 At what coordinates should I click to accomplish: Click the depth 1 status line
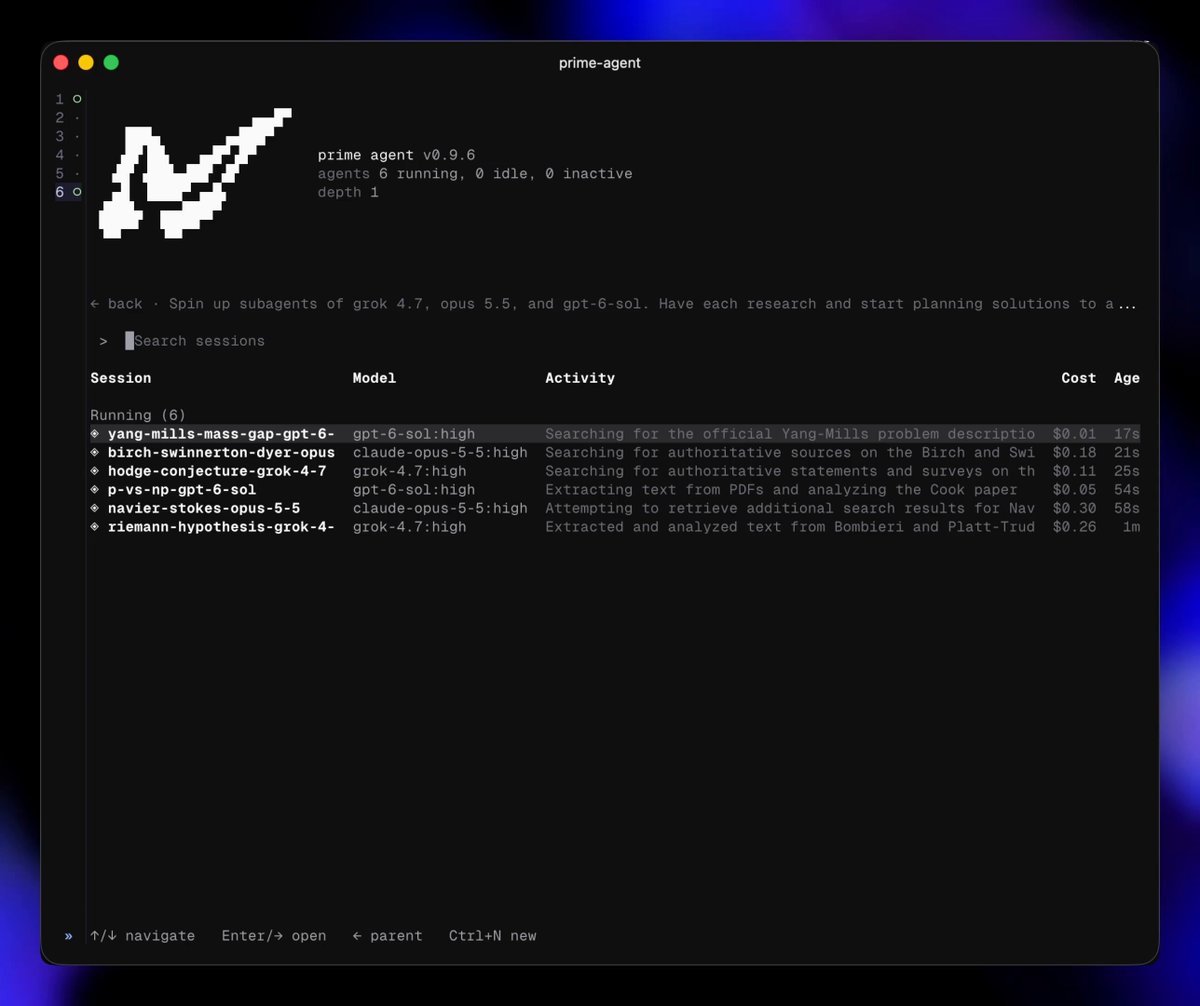[x=348, y=192]
